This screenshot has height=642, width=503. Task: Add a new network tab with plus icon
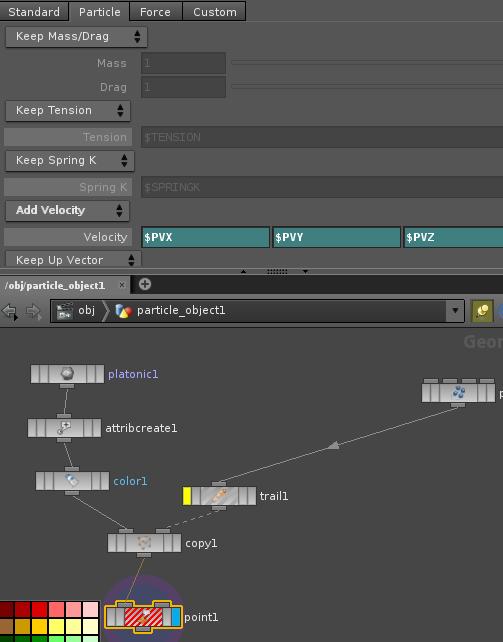pos(145,284)
